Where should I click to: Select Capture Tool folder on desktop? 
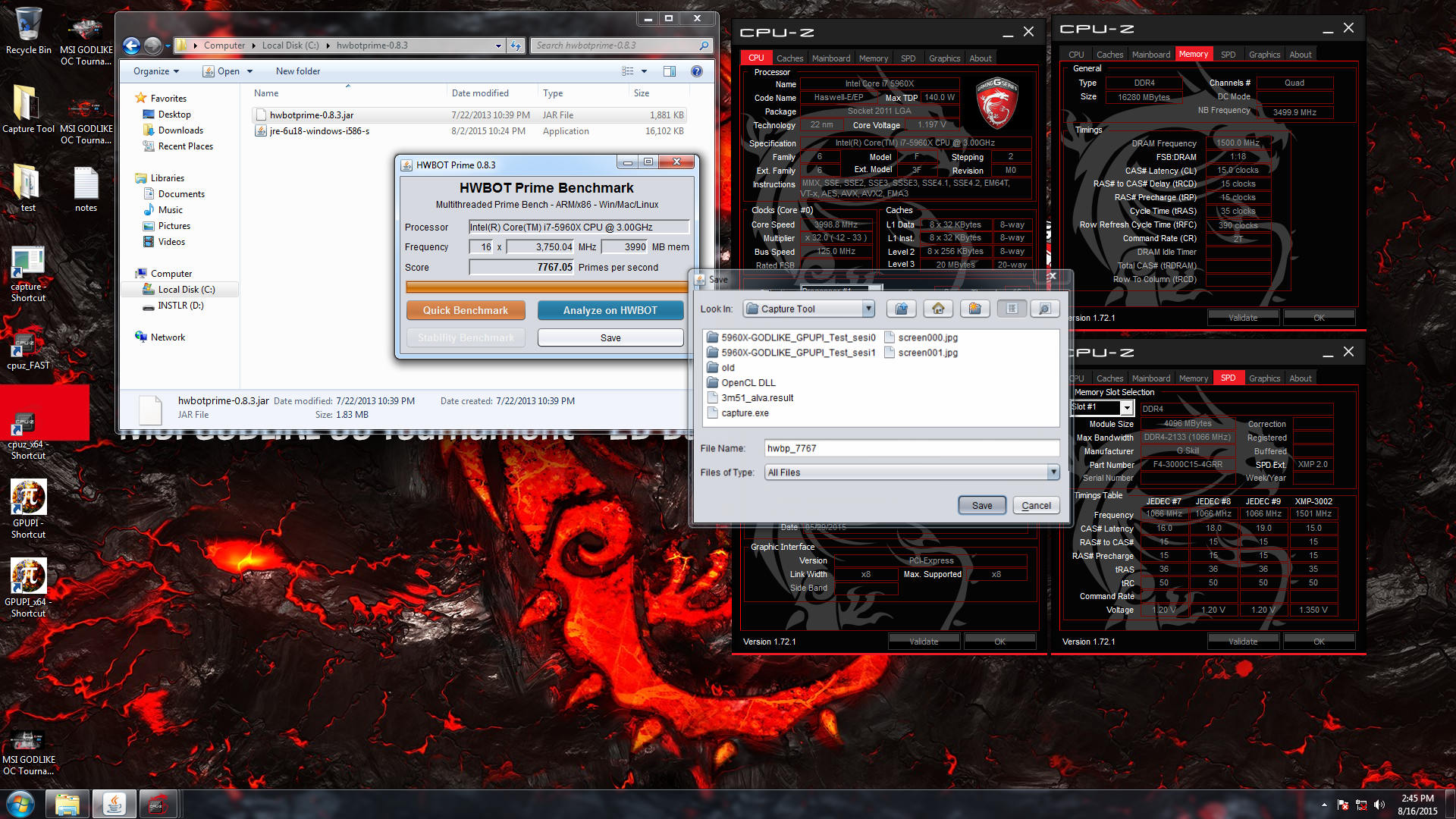[28, 108]
